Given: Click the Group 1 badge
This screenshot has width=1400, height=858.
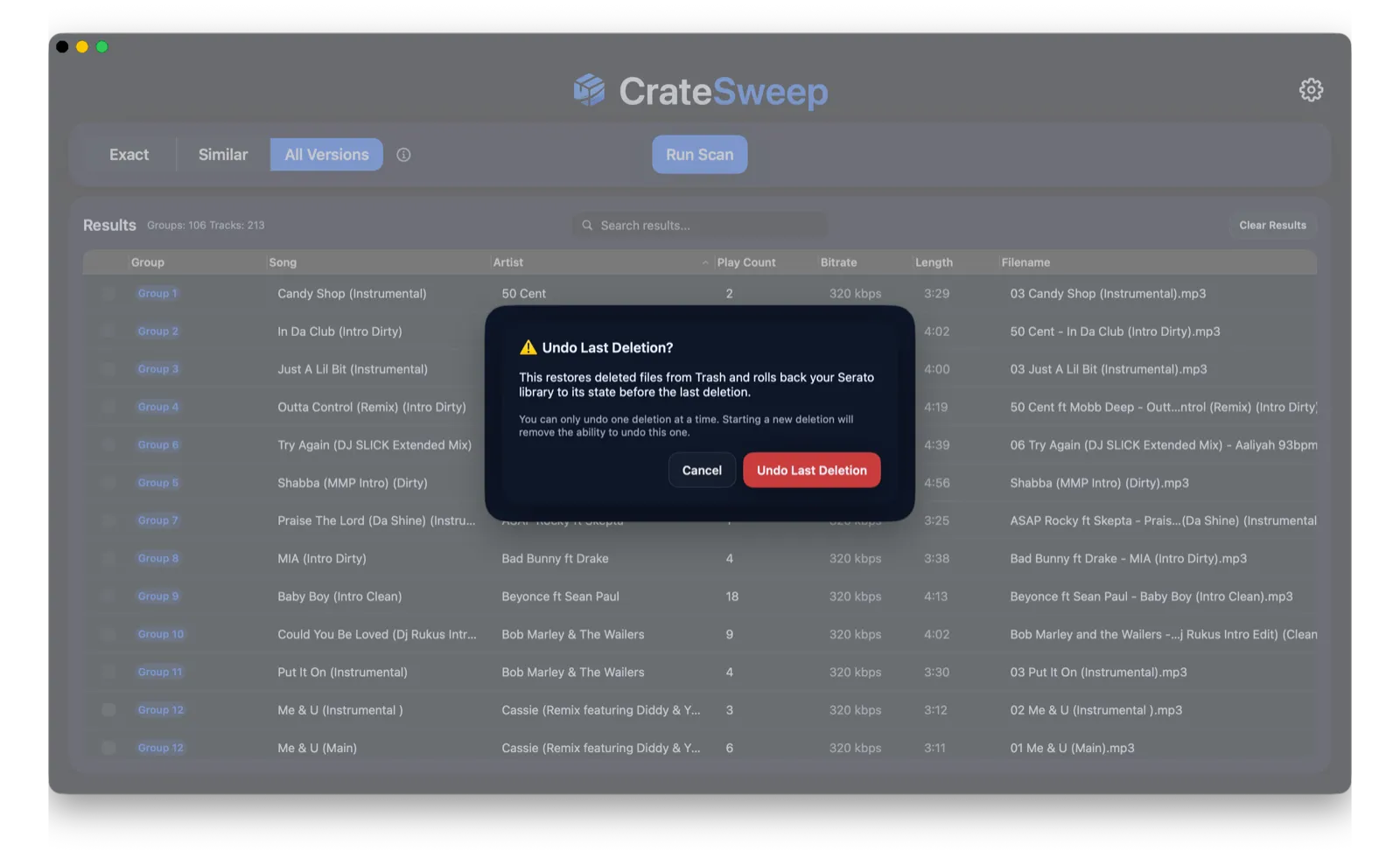Looking at the screenshot, I should [x=157, y=294].
